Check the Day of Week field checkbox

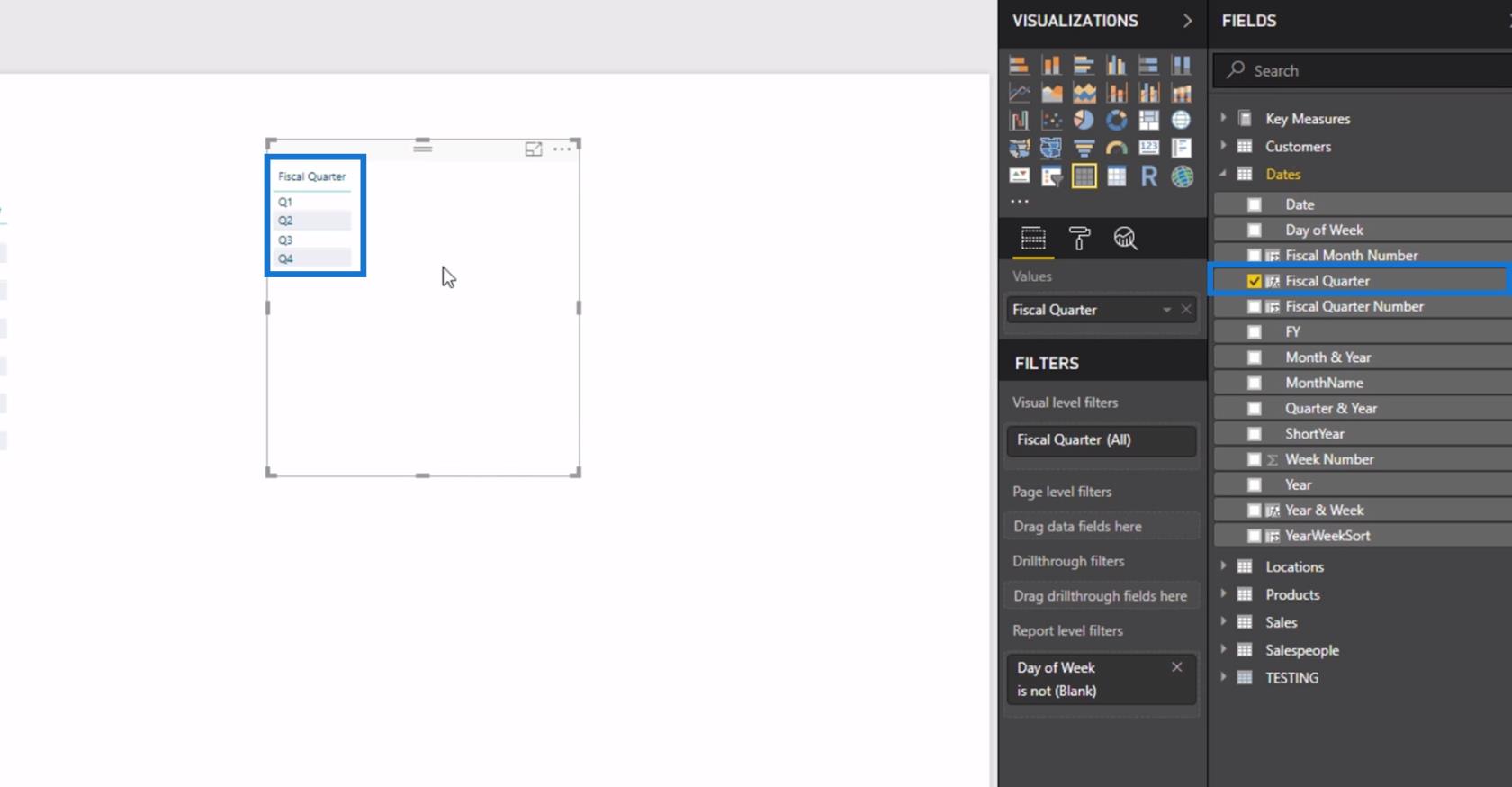1255,230
